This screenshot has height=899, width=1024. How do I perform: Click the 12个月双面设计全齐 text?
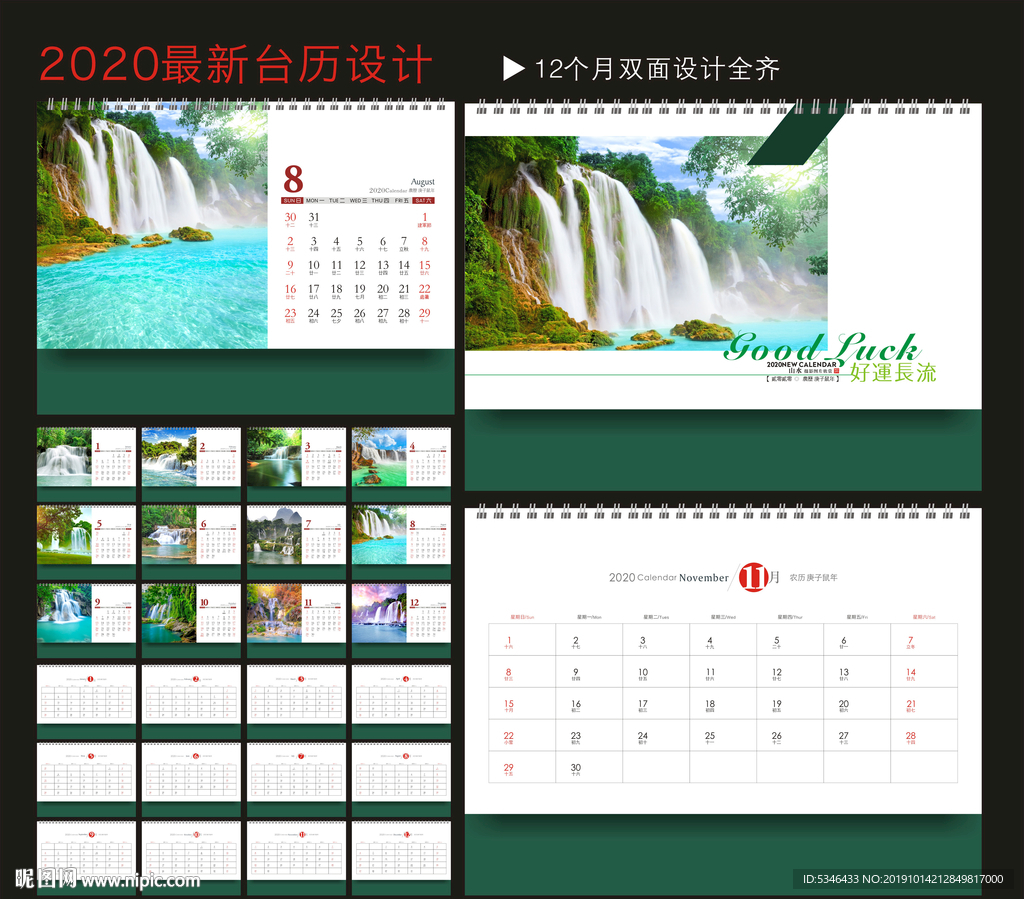[x=657, y=68]
